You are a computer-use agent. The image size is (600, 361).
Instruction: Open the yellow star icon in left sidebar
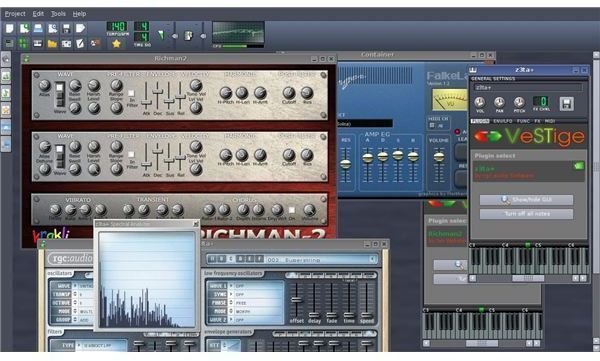(6, 110)
